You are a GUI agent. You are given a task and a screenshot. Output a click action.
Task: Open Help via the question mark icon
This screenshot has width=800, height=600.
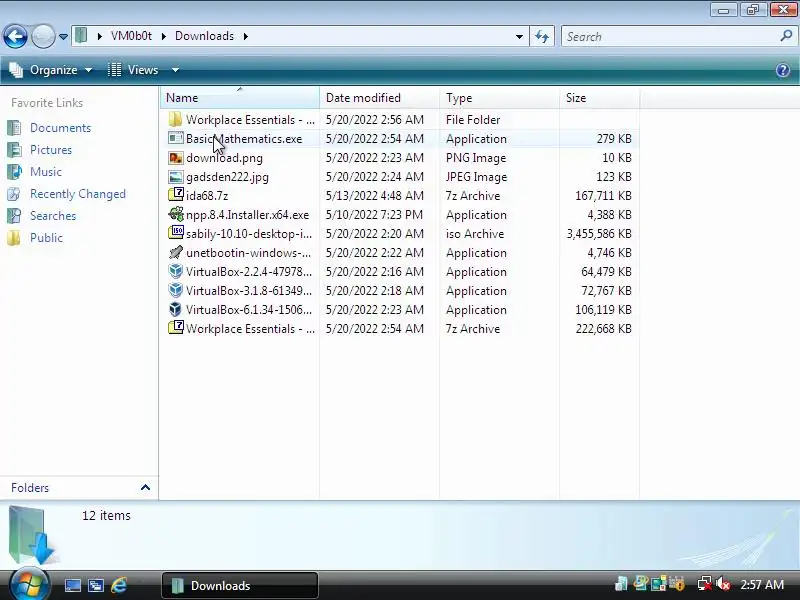coord(783,70)
